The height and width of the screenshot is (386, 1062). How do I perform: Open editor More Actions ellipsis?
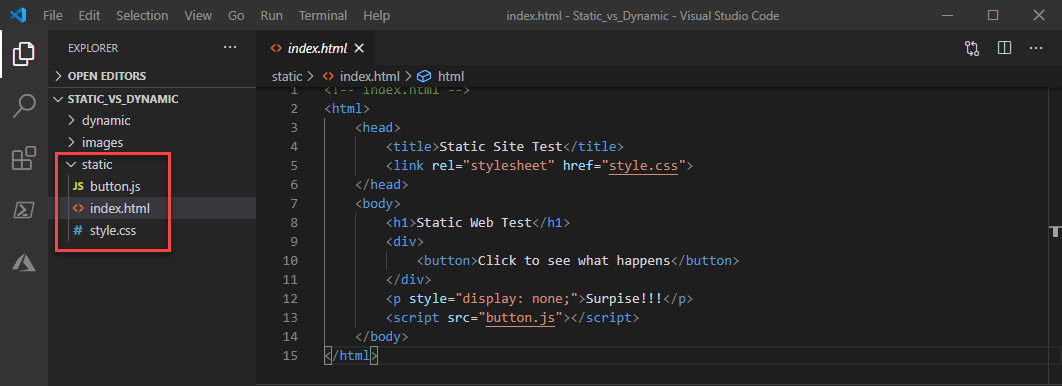coord(1036,48)
